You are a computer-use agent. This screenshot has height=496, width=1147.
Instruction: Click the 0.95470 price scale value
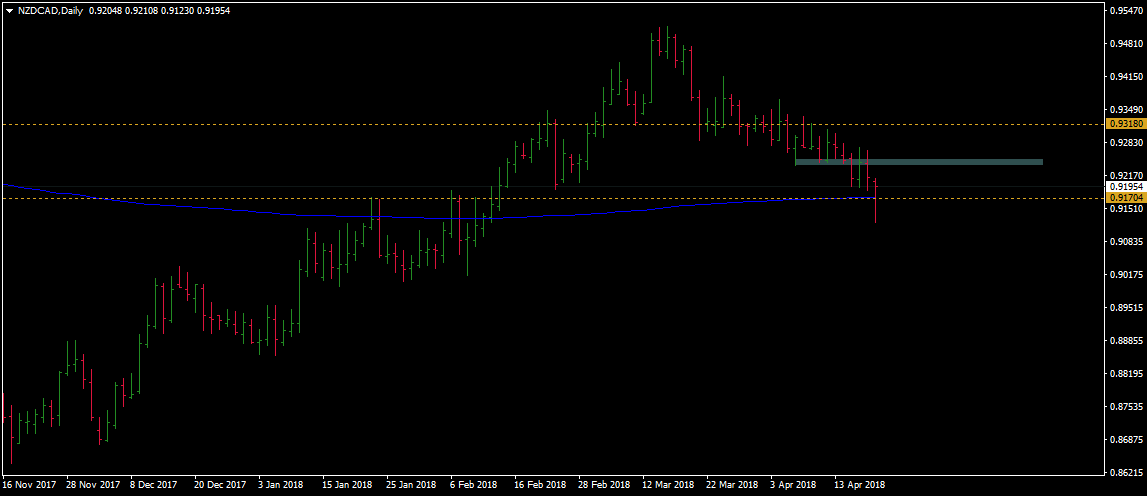(1127, 10)
